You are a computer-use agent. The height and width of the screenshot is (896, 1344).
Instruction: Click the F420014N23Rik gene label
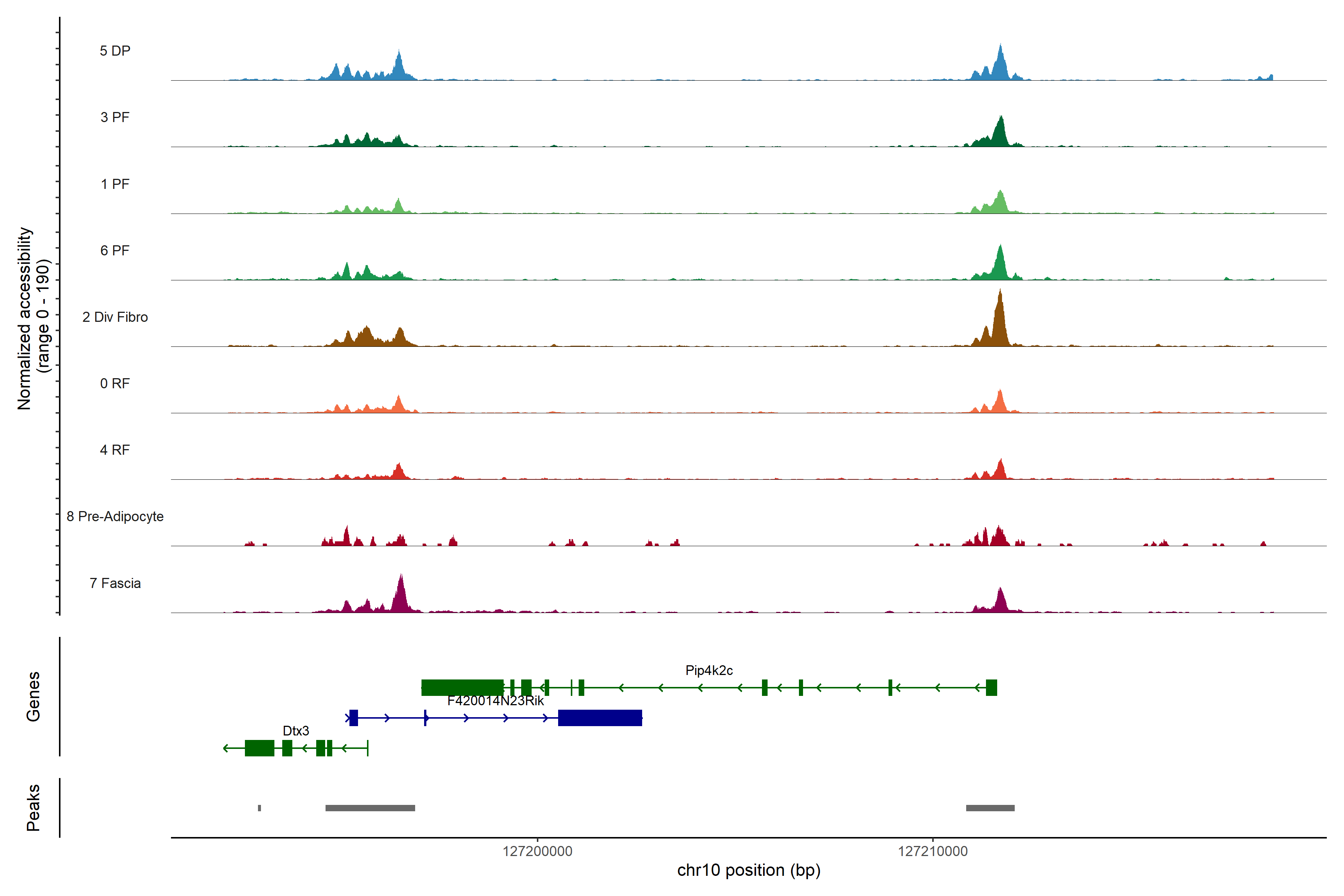495,701
